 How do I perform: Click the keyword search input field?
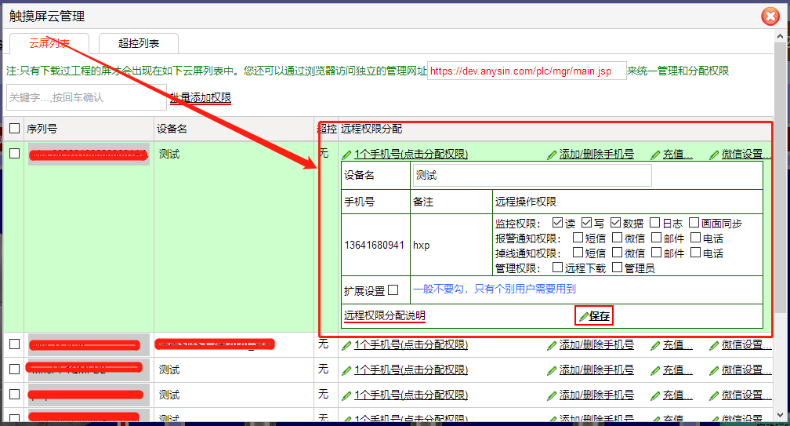85,97
